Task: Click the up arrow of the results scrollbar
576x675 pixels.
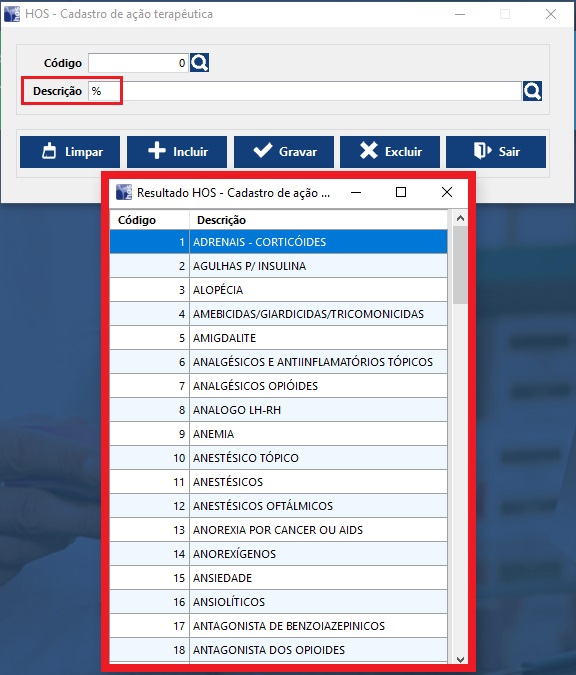Action: tap(460, 218)
